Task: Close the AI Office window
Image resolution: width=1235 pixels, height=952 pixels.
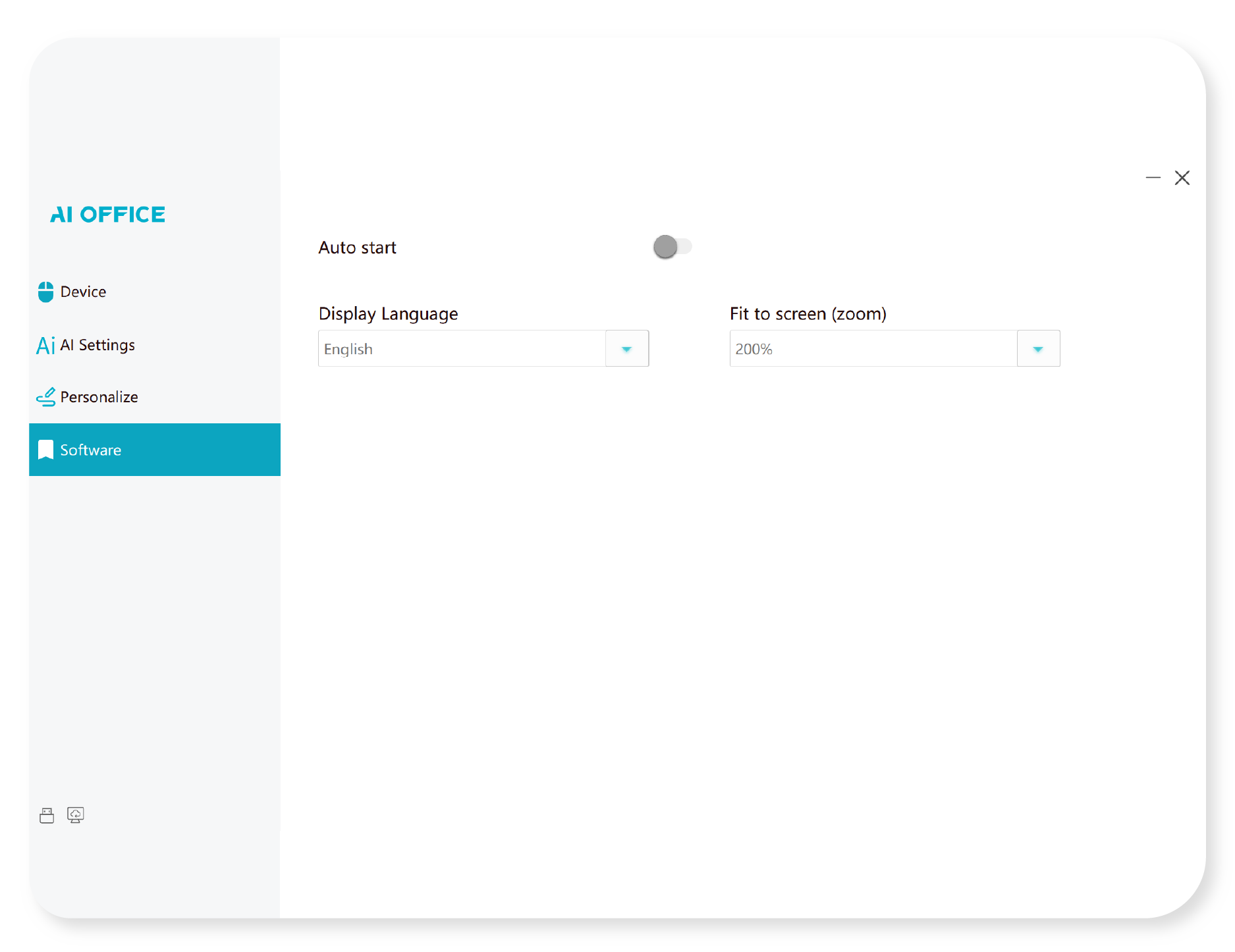Action: click(x=1182, y=178)
